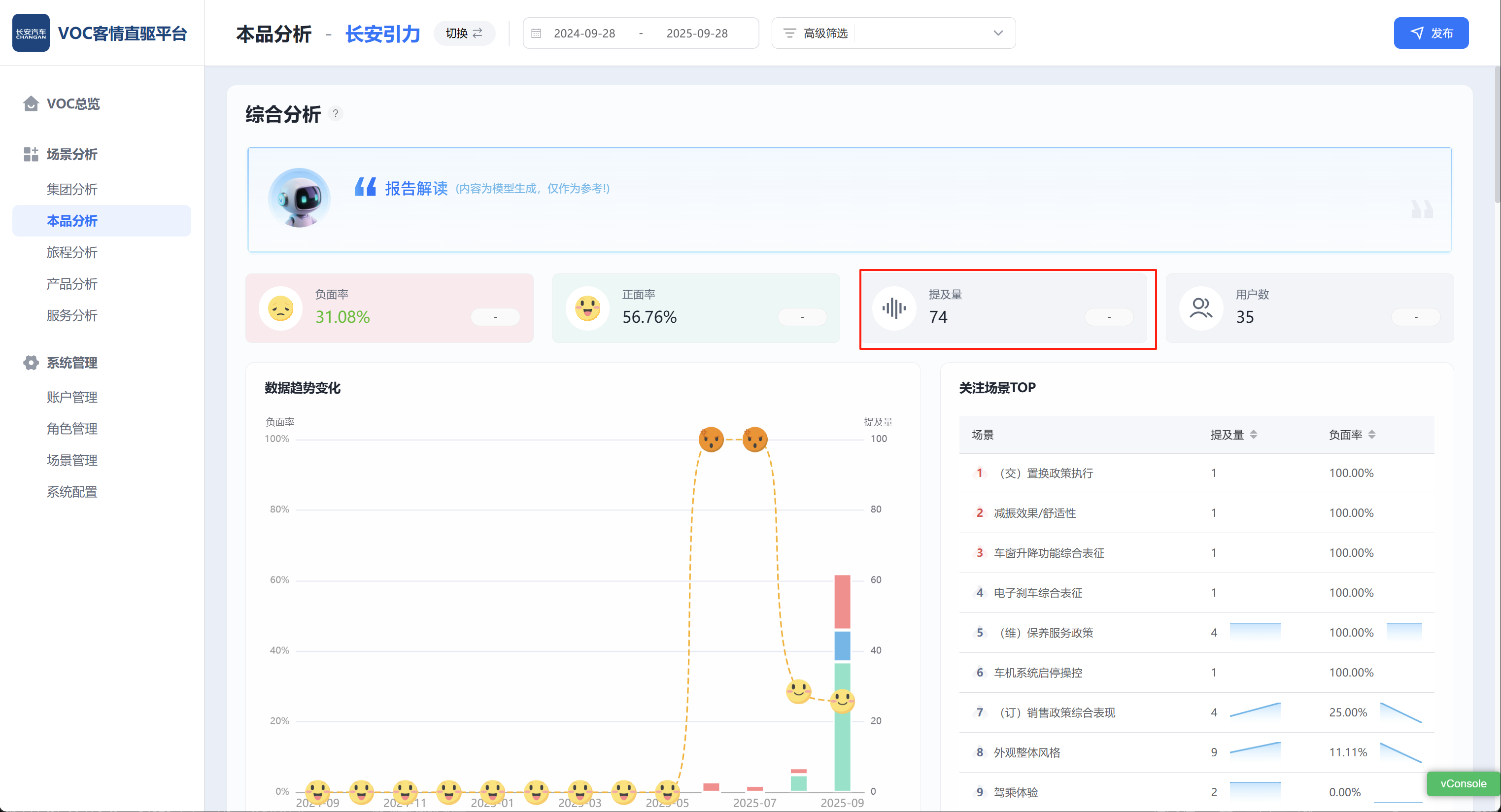Click the help question mark beside 综合分析

click(335, 114)
